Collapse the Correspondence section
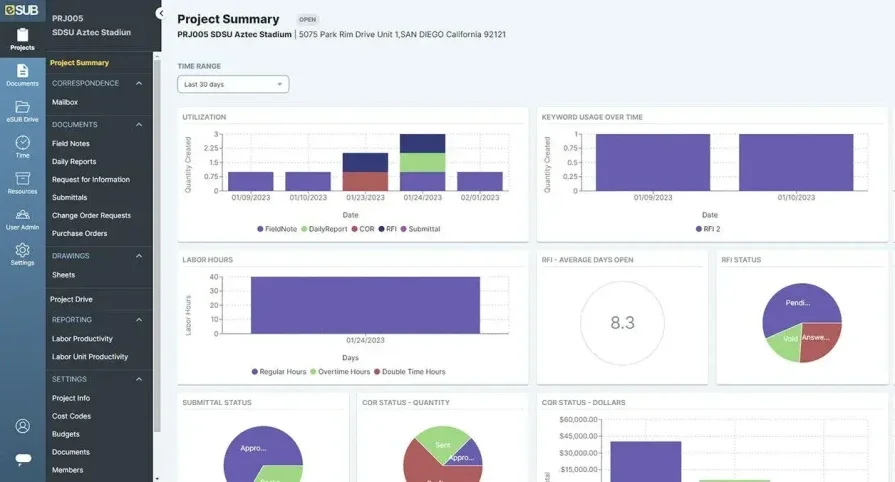Screen dimensions: 895x482 (139, 83)
